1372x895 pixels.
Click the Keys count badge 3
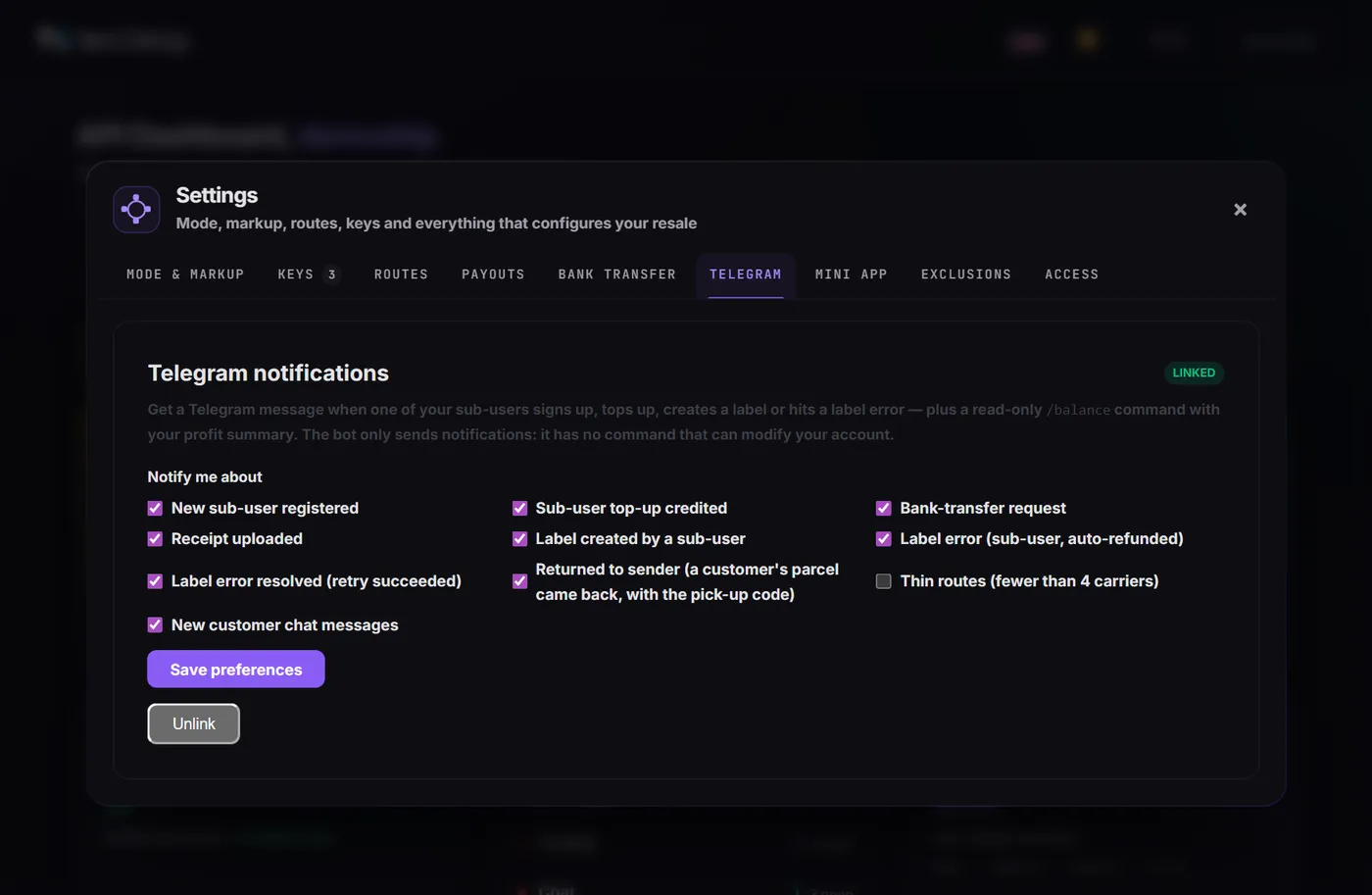pyautogui.click(x=332, y=274)
